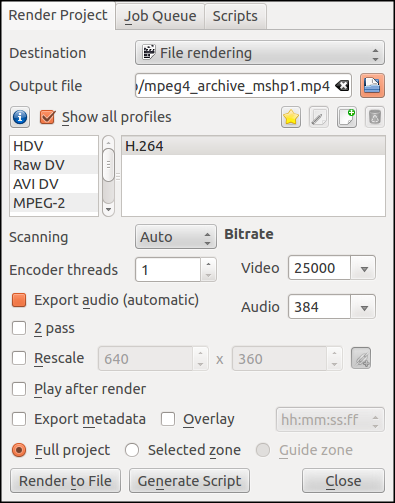The height and width of the screenshot is (503, 395).
Task: Open the profile info button
Action: [20, 117]
